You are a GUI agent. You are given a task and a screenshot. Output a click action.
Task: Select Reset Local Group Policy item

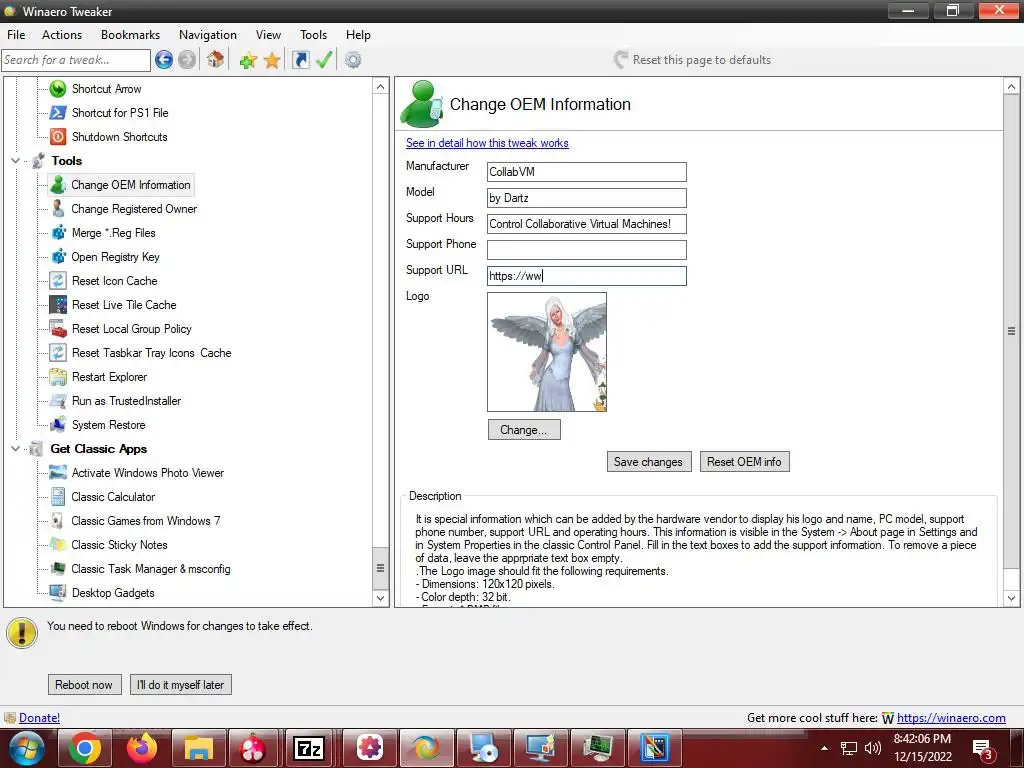point(131,329)
